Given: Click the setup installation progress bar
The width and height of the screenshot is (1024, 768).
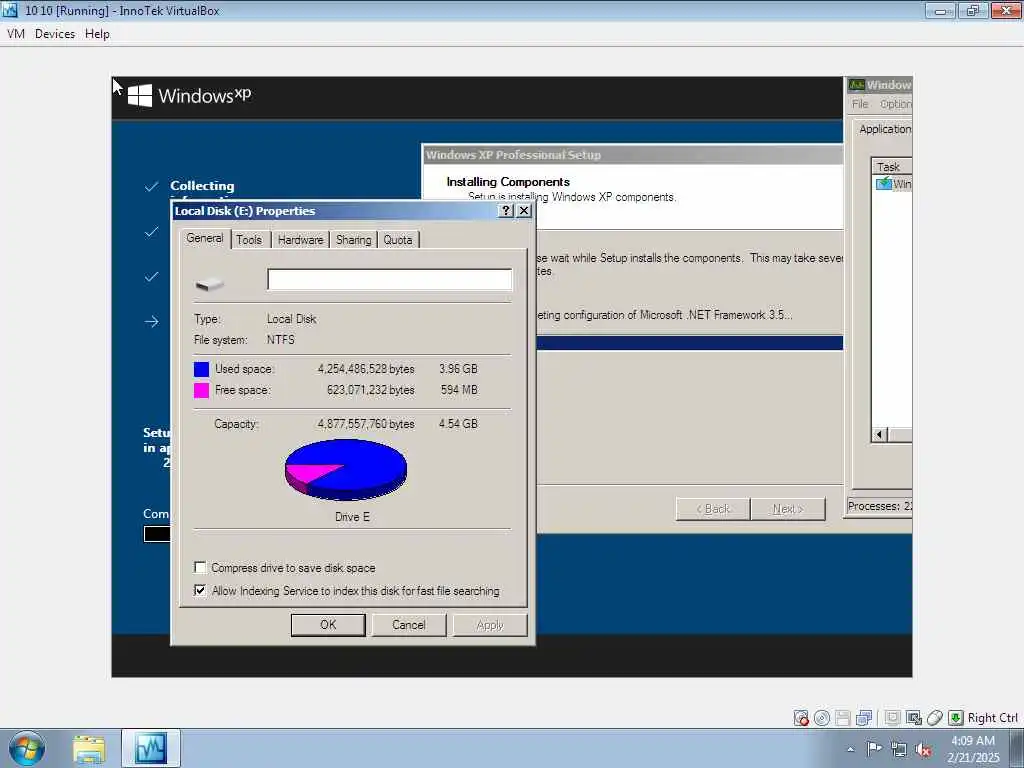Looking at the screenshot, I should [x=689, y=343].
